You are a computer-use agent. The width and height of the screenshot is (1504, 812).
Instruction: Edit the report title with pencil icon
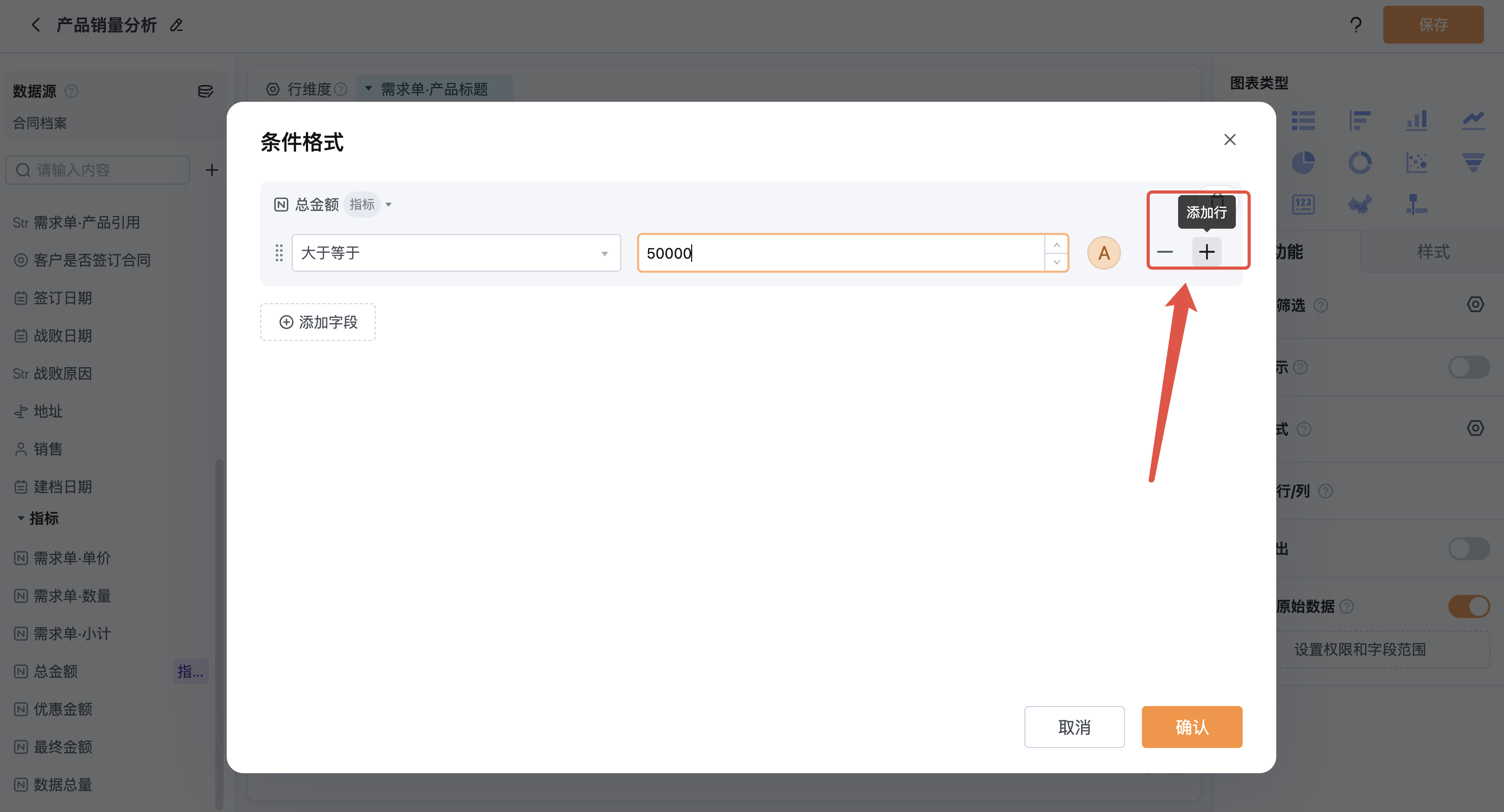pos(176,25)
